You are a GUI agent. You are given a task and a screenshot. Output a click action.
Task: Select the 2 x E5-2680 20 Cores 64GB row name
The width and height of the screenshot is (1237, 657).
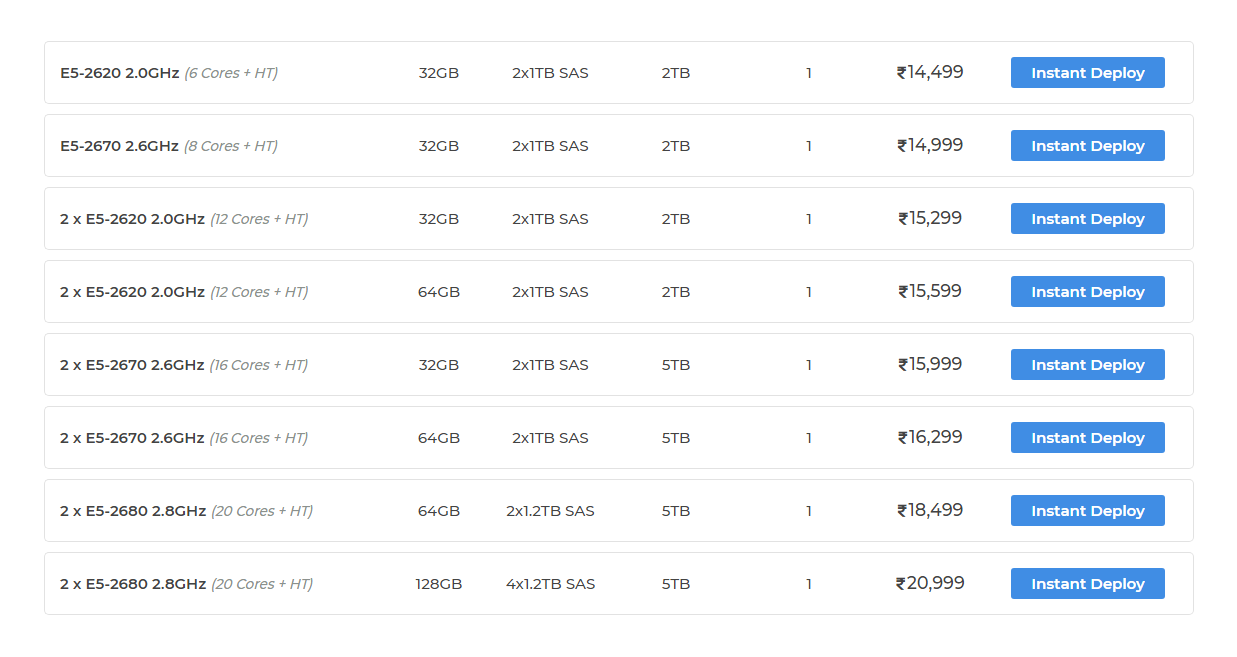coord(133,511)
